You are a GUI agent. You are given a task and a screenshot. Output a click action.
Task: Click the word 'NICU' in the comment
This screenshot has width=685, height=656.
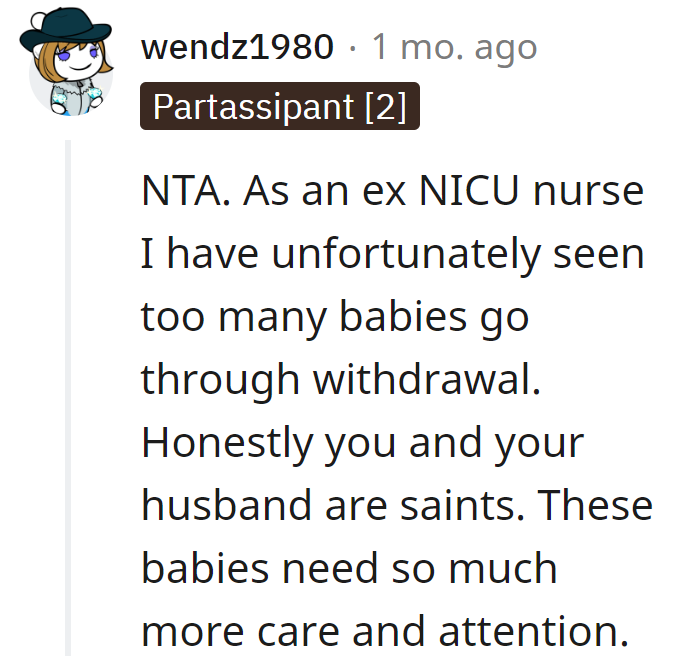tap(469, 190)
